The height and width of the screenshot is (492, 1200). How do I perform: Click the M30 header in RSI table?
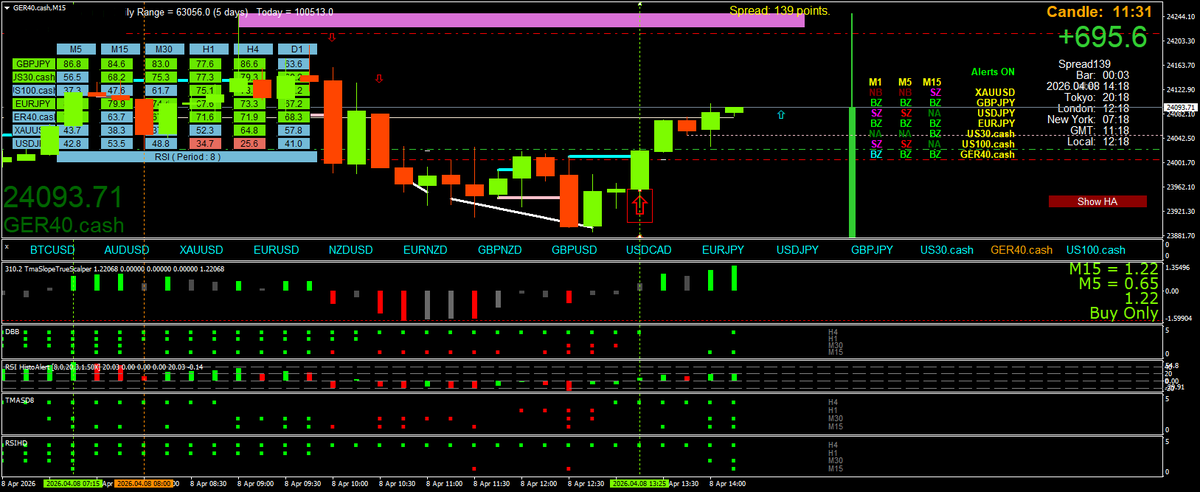(163, 48)
